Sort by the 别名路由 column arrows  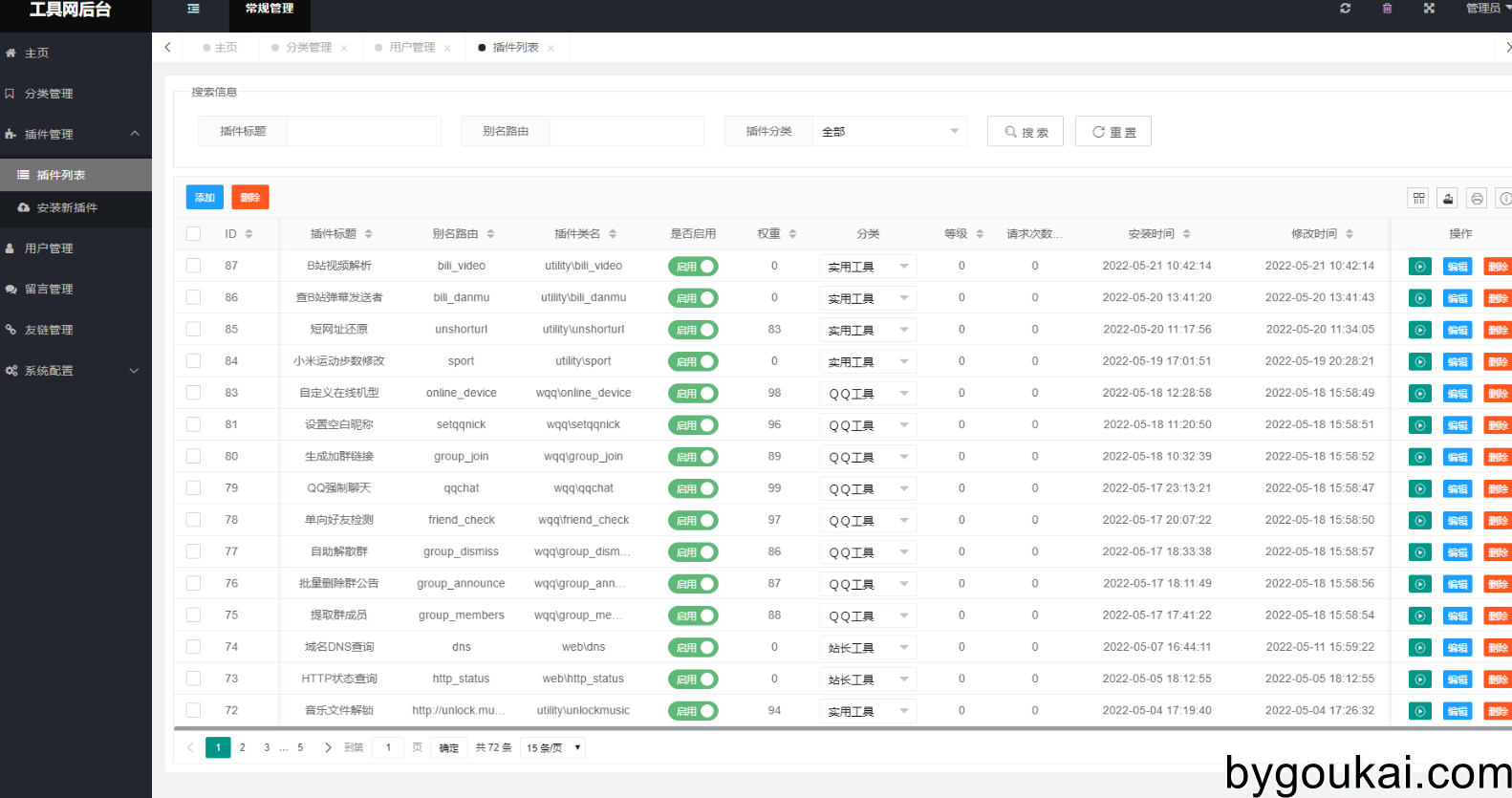tap(490, 234)
